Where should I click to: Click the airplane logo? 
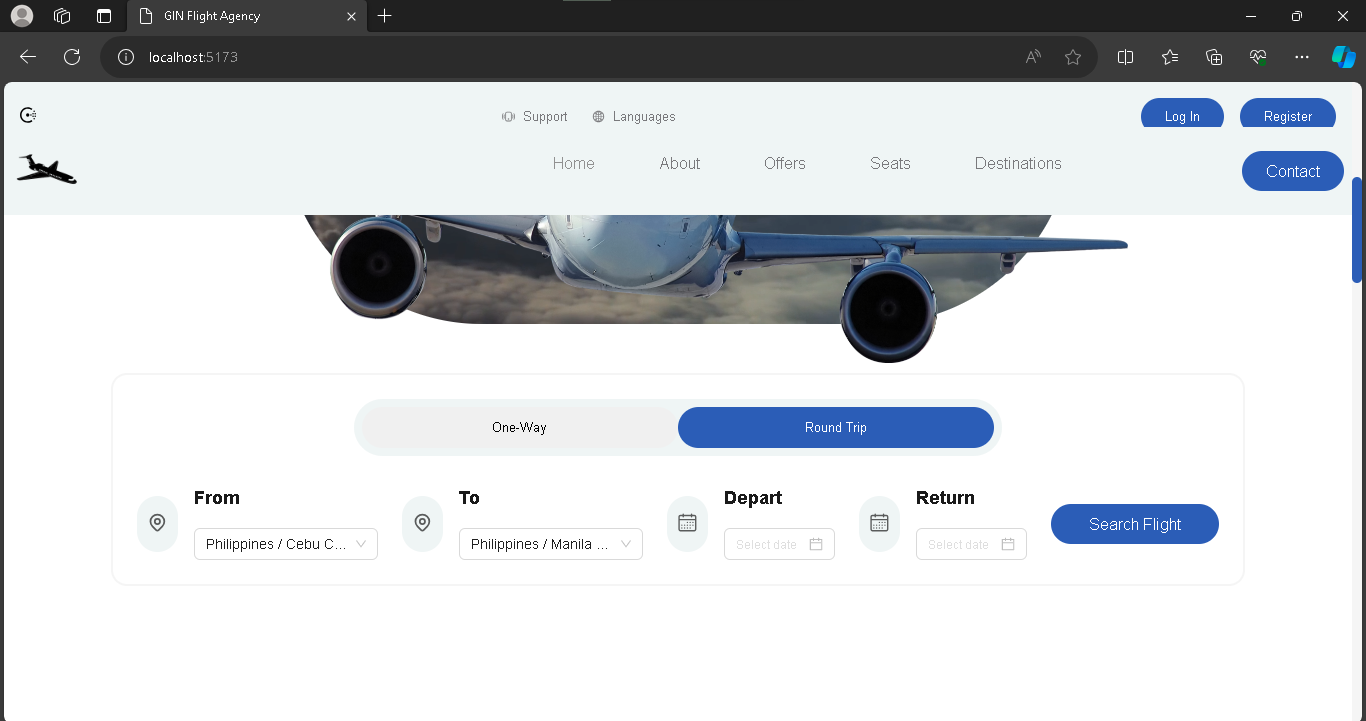[x=46, y=169]
